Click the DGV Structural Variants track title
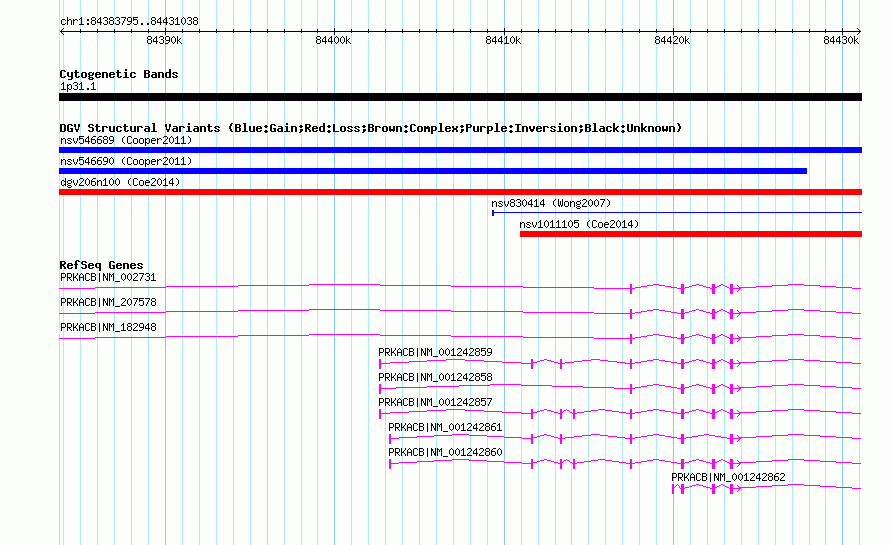This screenshot has width=890, height=545. click(x=371, y=128)
